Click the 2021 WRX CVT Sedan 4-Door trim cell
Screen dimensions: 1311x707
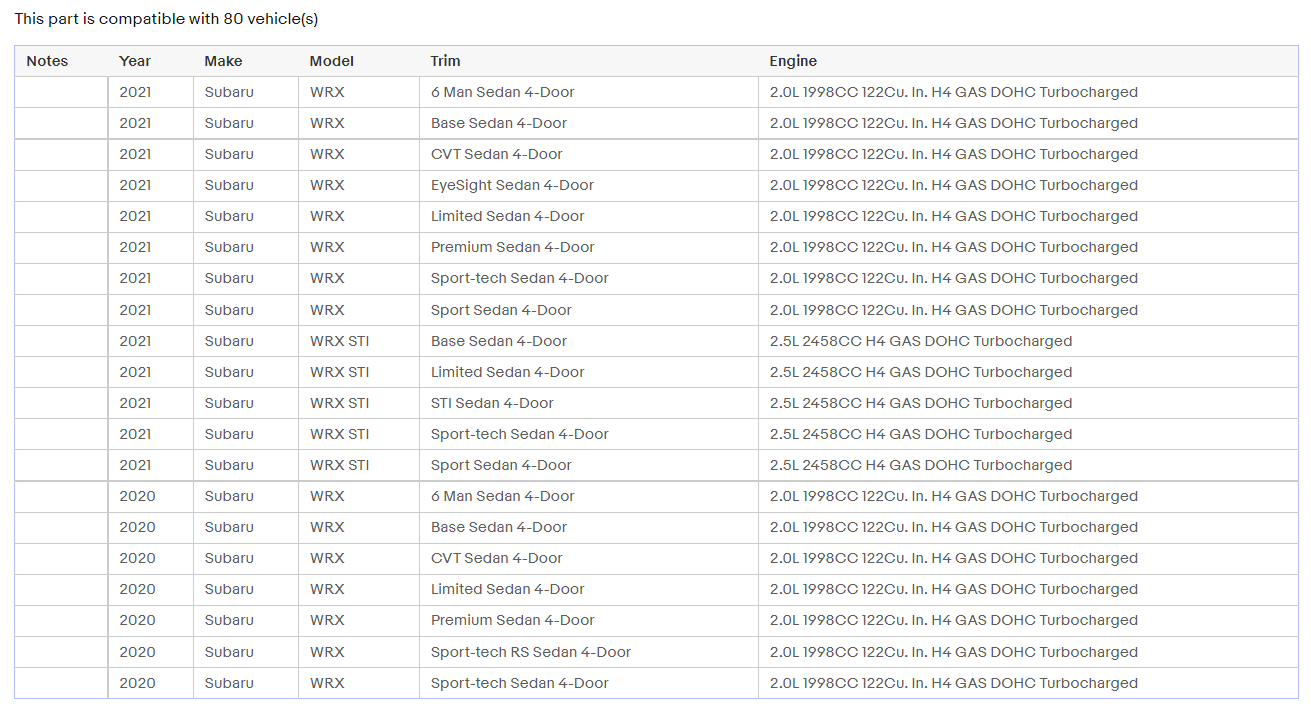(x=589, y=154)
